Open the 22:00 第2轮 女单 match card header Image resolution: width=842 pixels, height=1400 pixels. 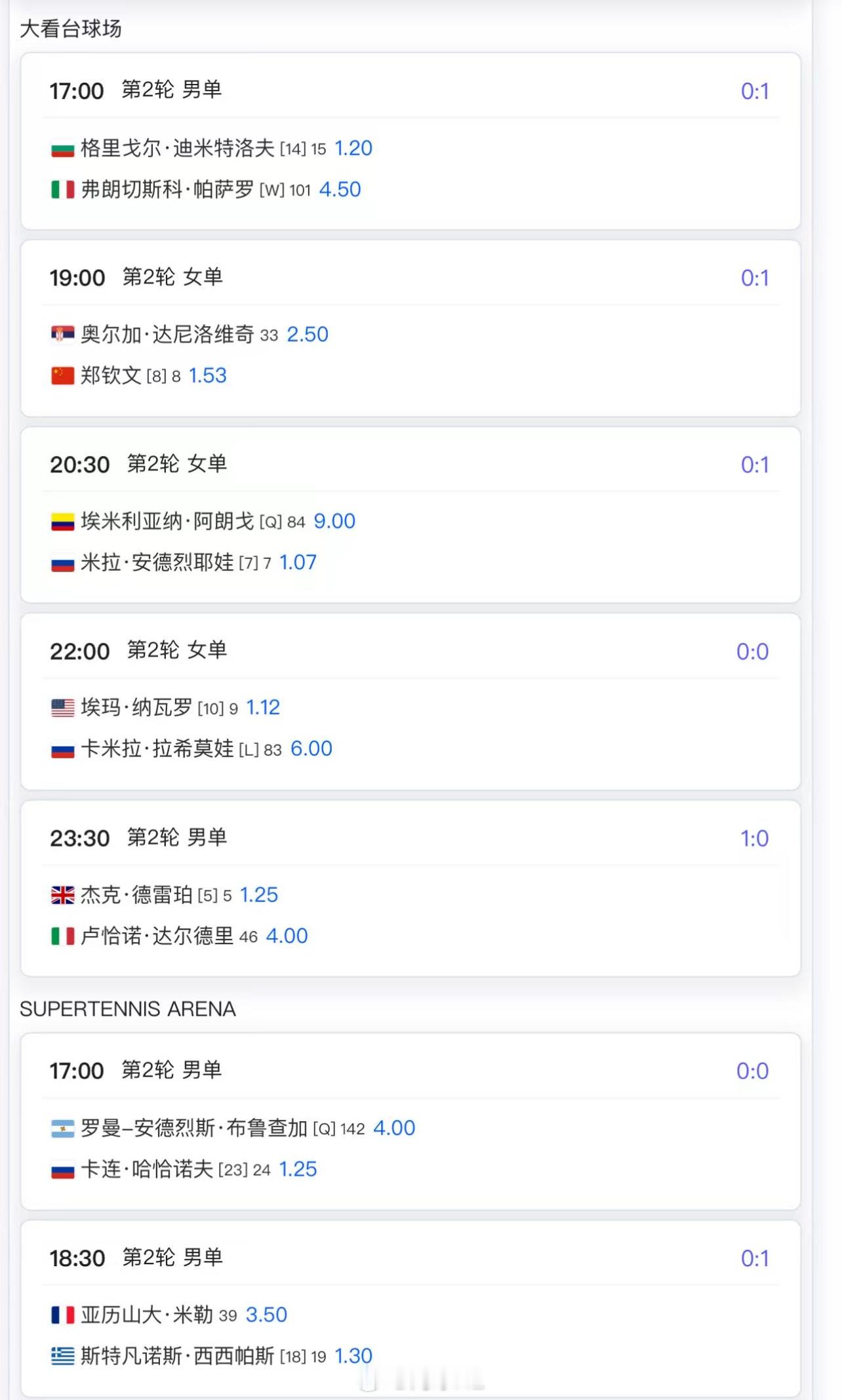tap(411, 651)
